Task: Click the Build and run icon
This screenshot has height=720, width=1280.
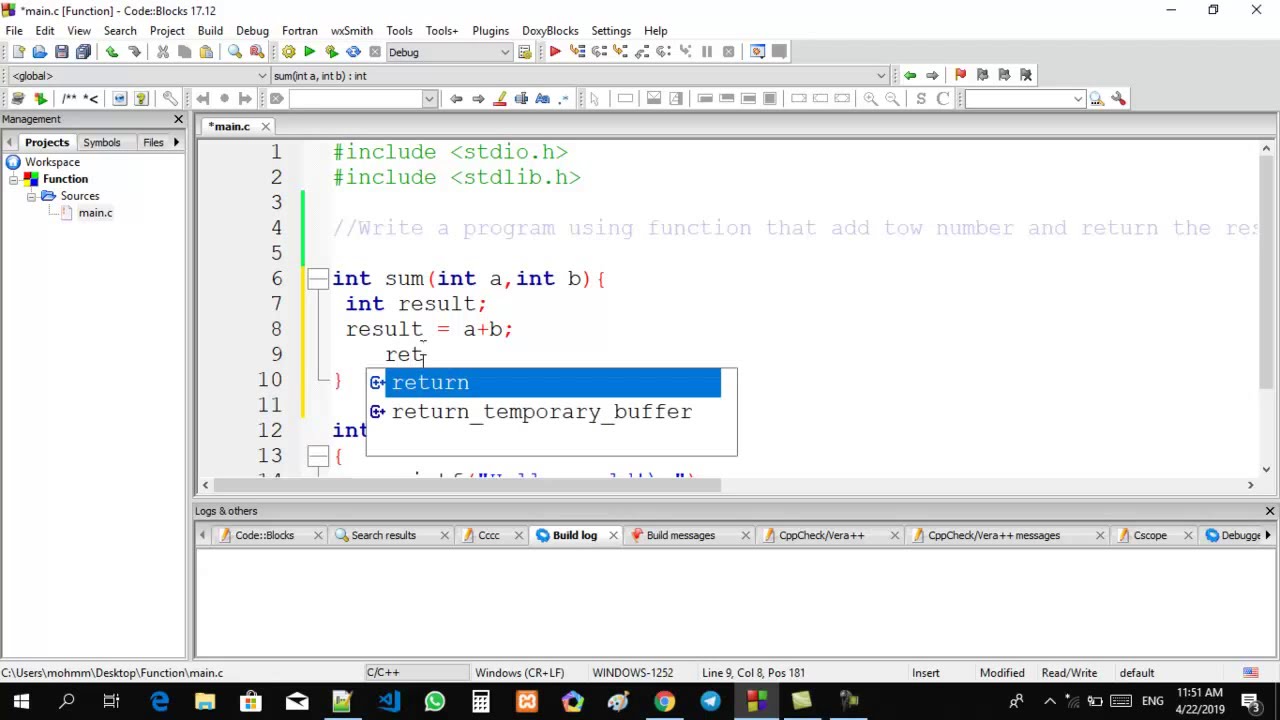Action: point(331,52)
